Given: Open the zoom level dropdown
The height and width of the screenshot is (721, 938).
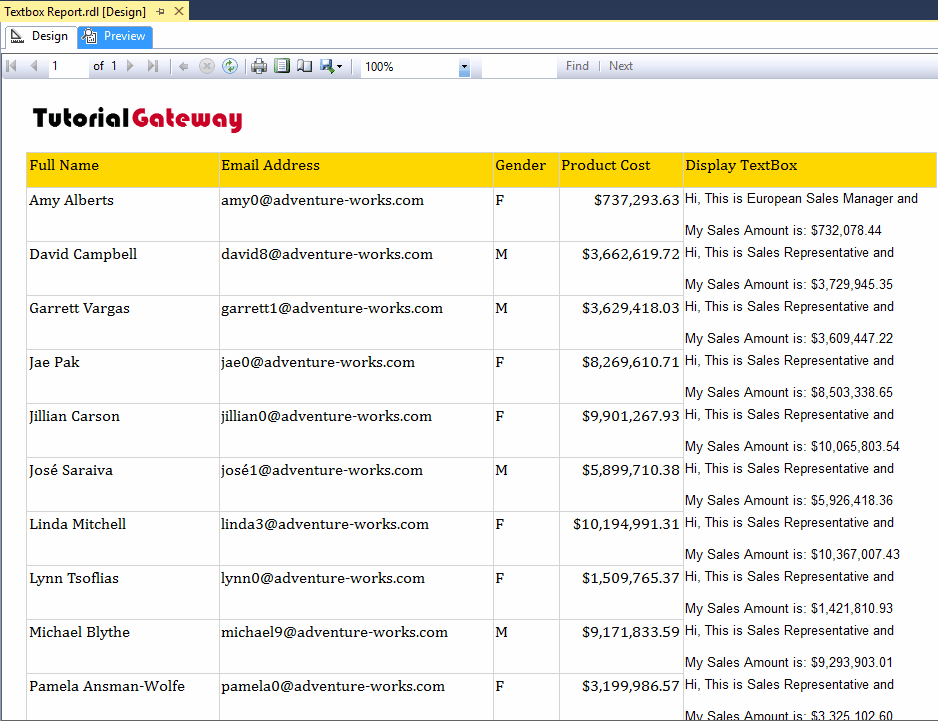Looking at the screenshot, I should pos(464,67).
